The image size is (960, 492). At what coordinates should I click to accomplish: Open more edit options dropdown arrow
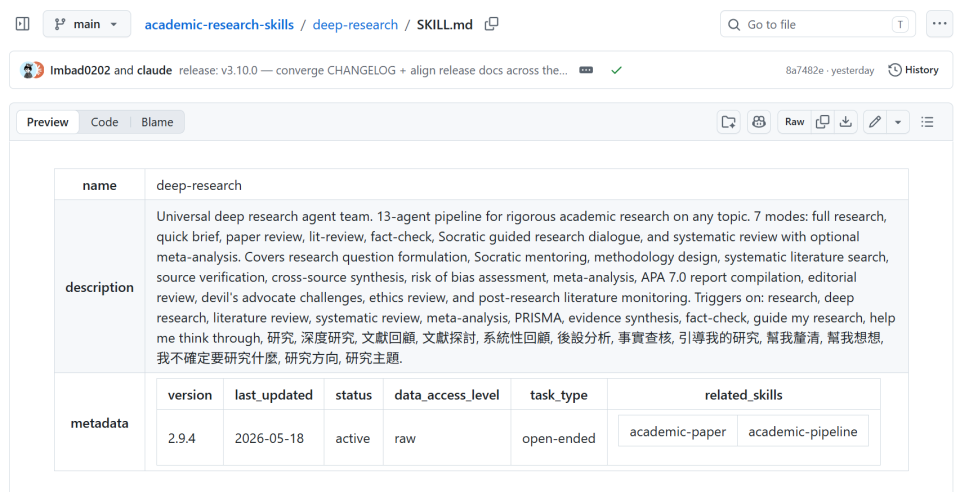click(x=898, y=122)
